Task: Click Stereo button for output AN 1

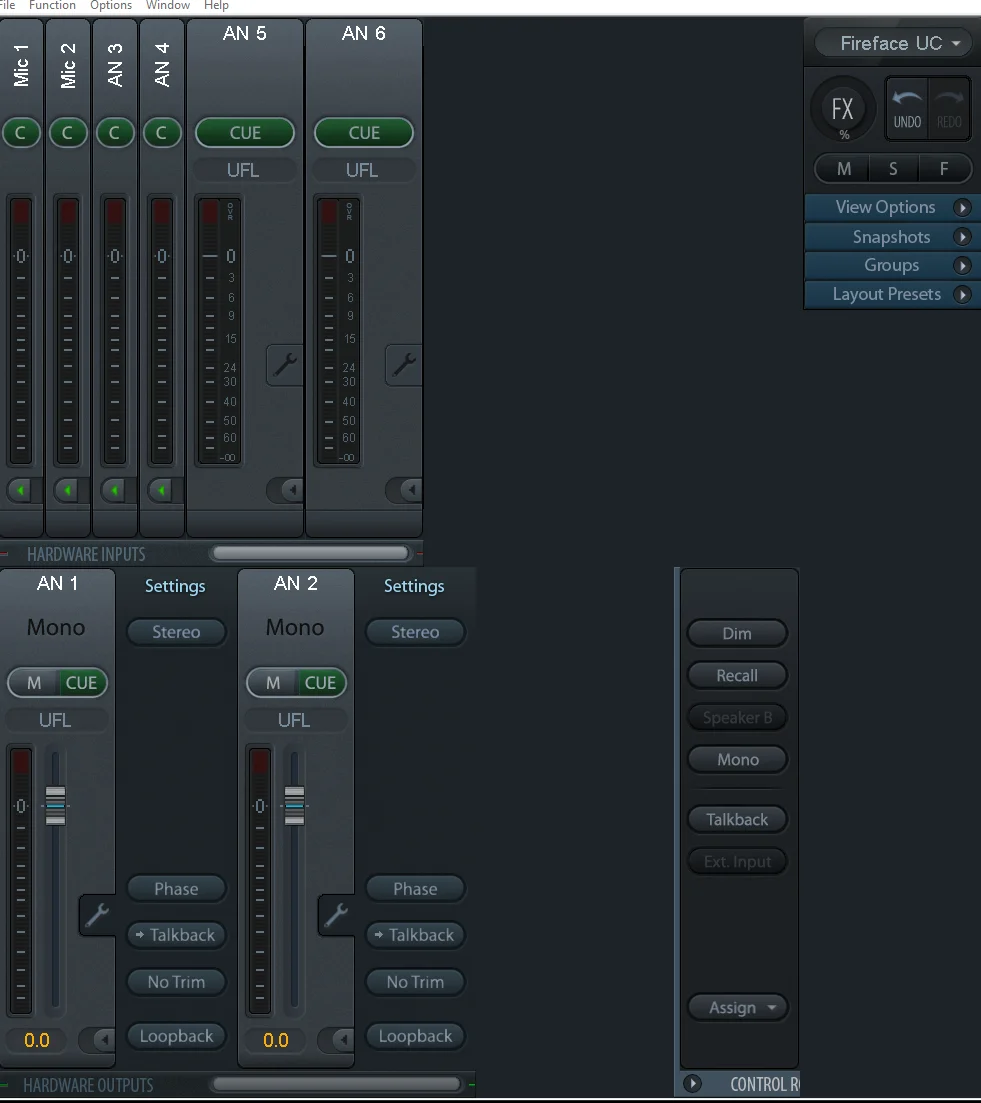Action: click(177, 632)
